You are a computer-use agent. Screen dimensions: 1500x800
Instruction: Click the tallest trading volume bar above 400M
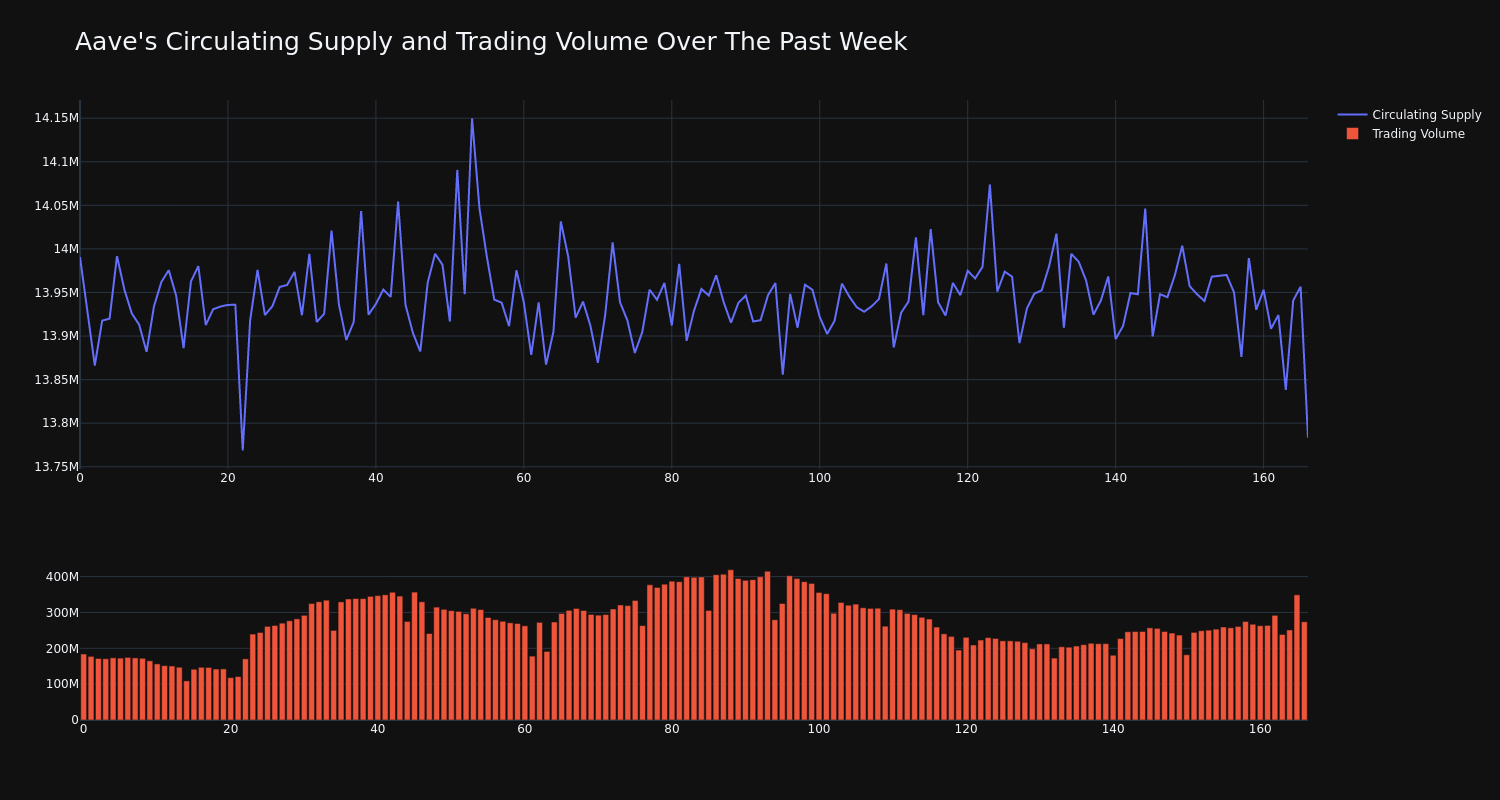pyautogui.click(x=731, y=645)
